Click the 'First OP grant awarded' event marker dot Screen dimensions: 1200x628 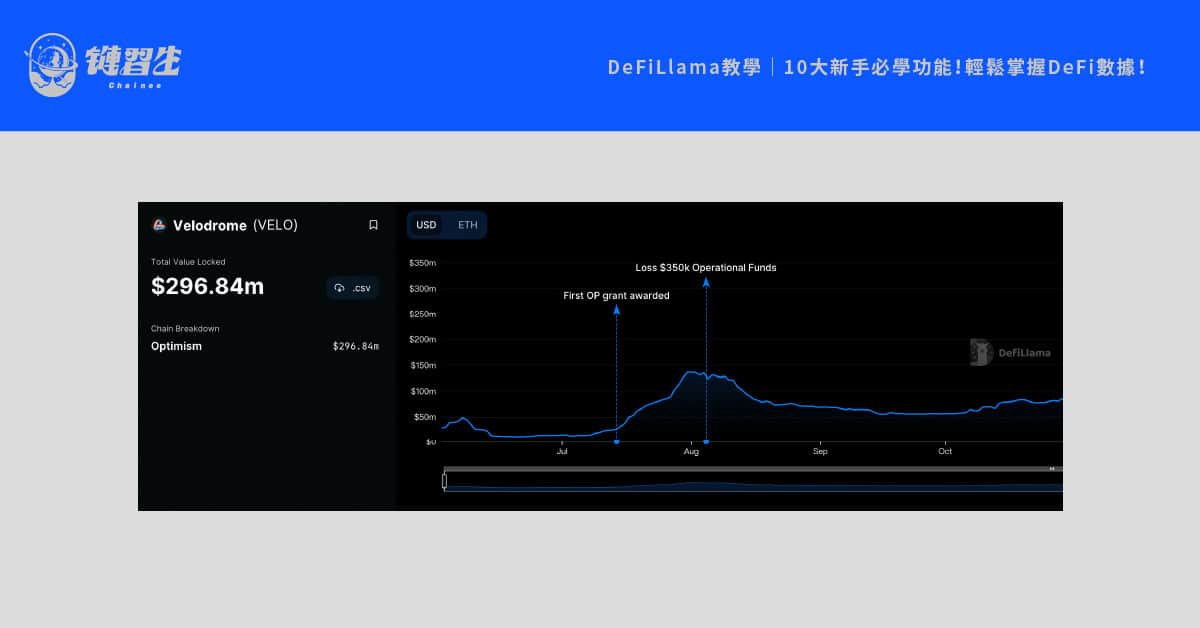pyautogui.click(x=616, y=441)
